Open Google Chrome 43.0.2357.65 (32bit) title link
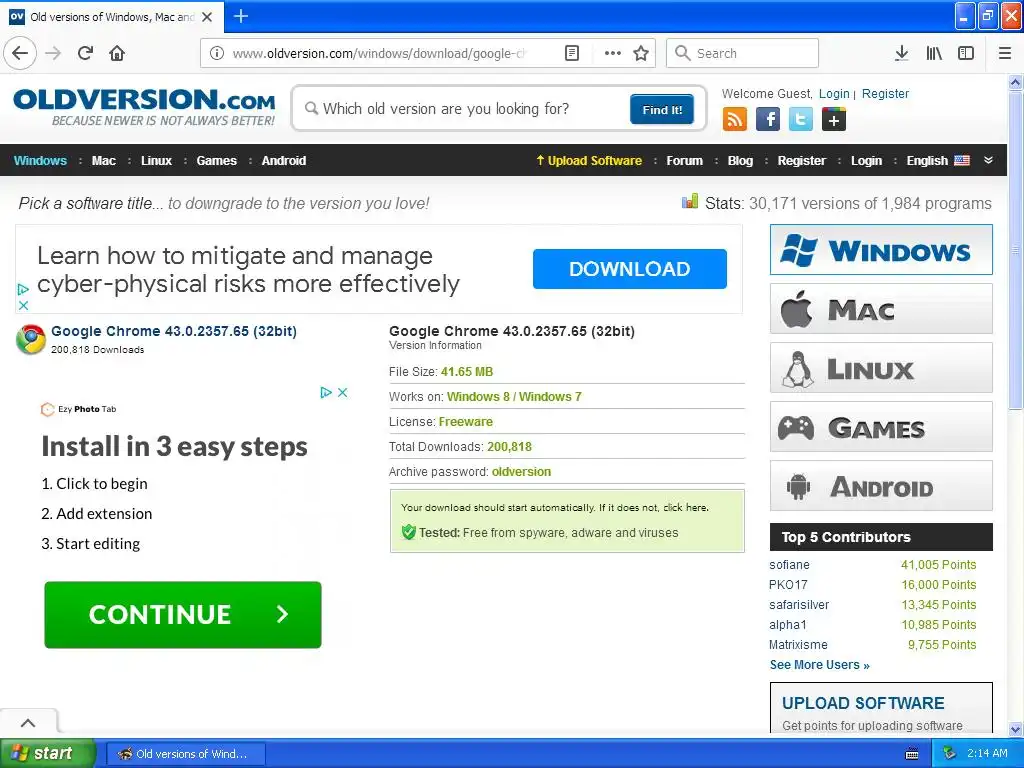The image size is (1024, 768). 174,331
